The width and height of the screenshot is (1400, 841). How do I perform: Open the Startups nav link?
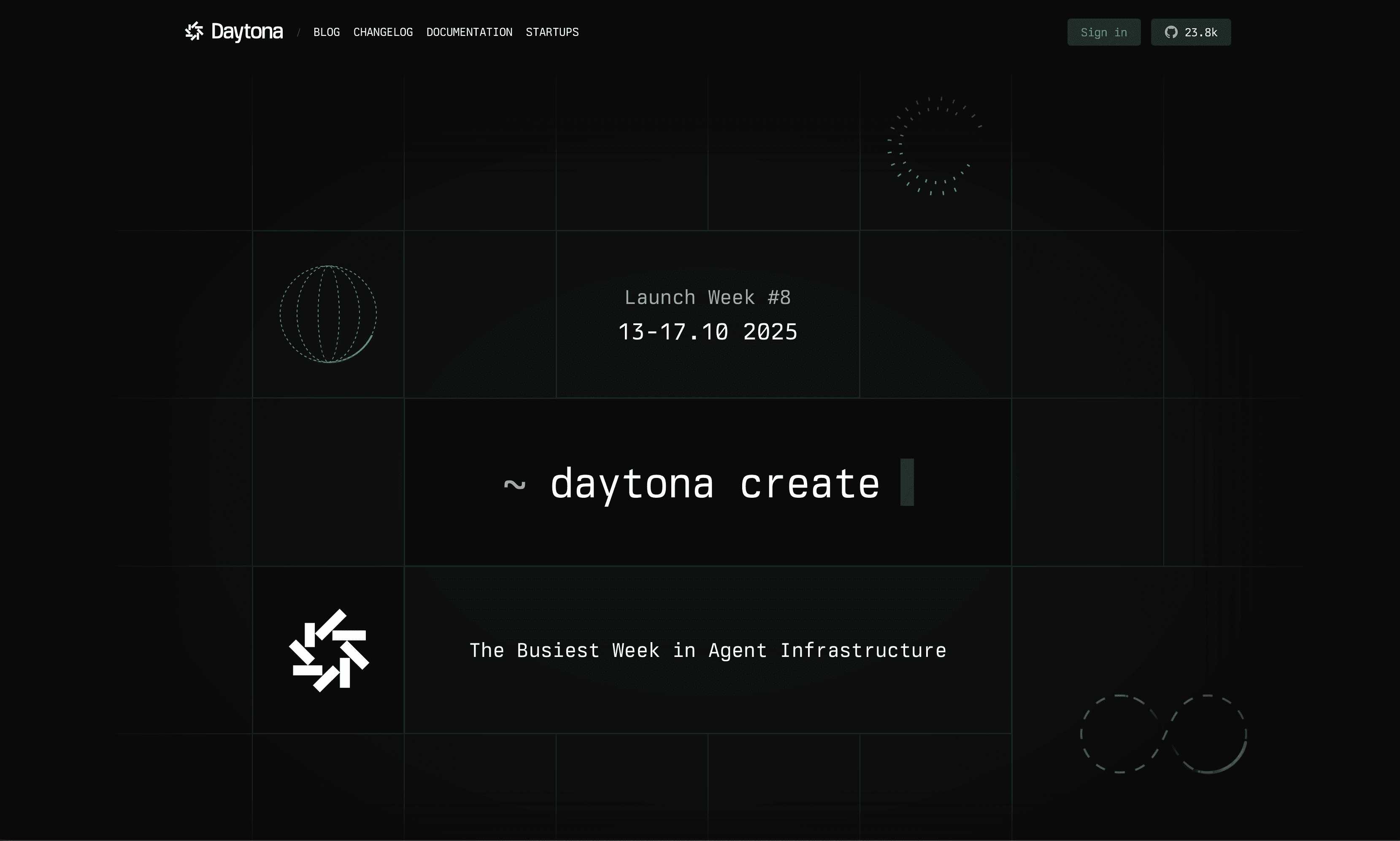tap(552, 33)
